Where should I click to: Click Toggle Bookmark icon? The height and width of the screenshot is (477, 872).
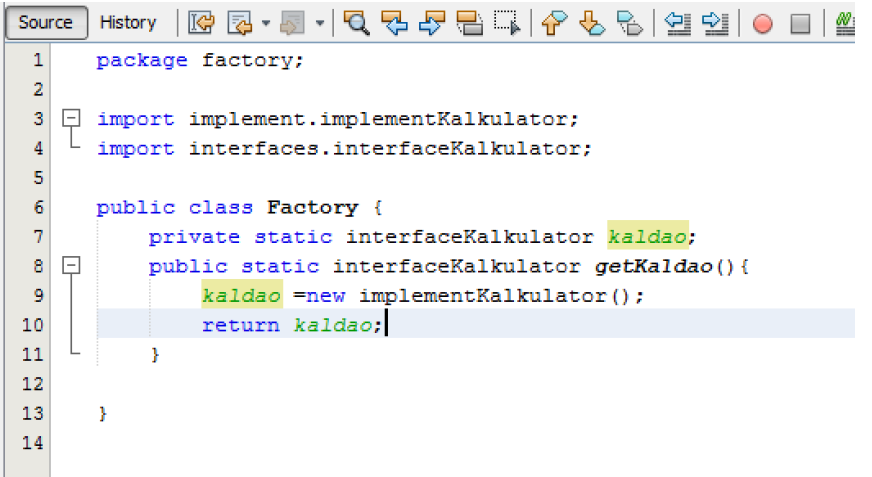(630, 23)
